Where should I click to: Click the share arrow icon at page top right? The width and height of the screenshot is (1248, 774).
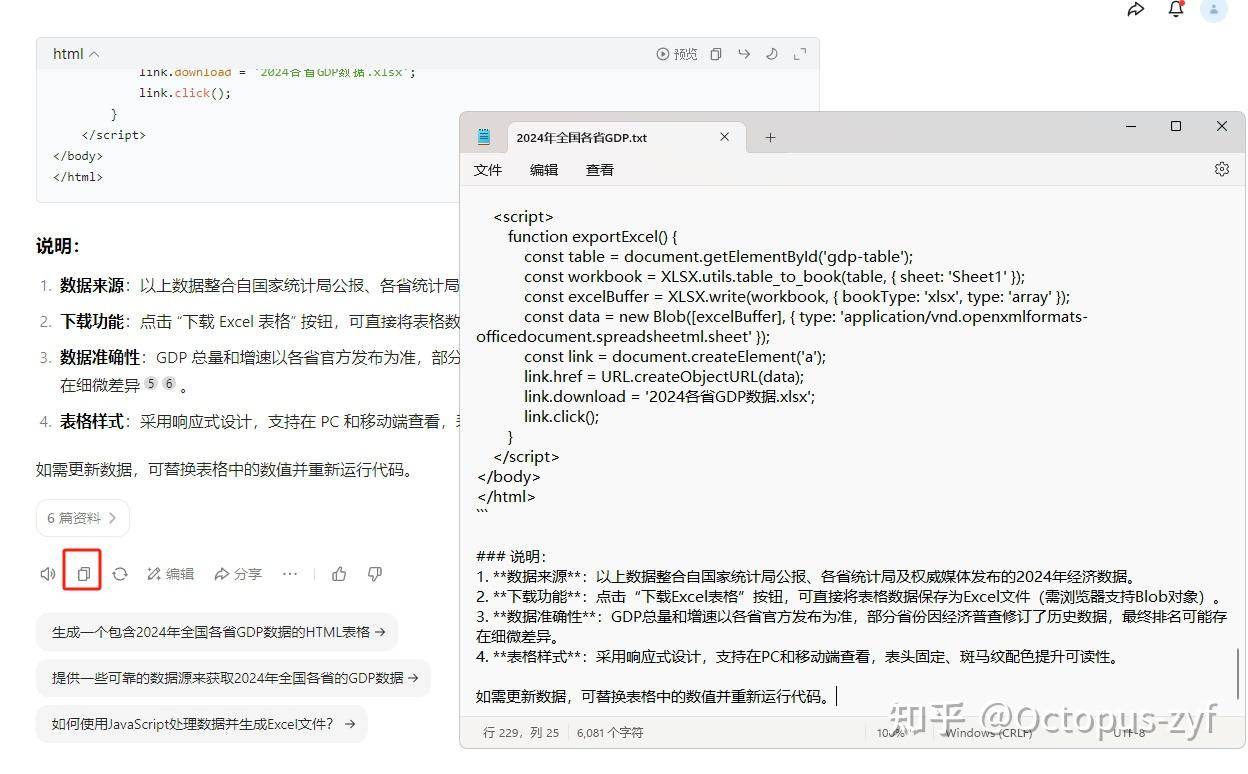click(x=1136, y=9)
